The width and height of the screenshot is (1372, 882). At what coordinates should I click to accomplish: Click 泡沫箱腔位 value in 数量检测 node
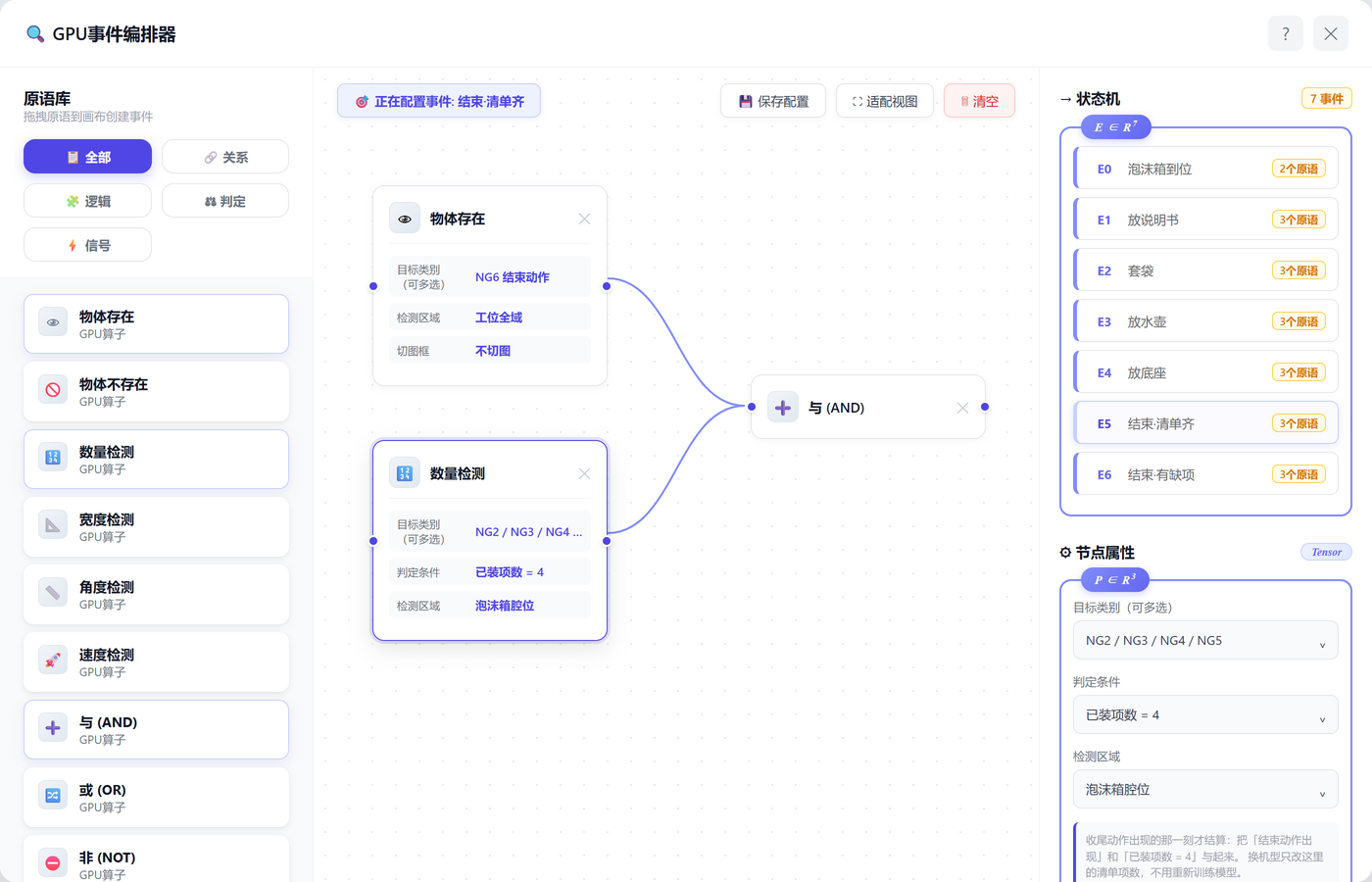[x=505, y=606]
